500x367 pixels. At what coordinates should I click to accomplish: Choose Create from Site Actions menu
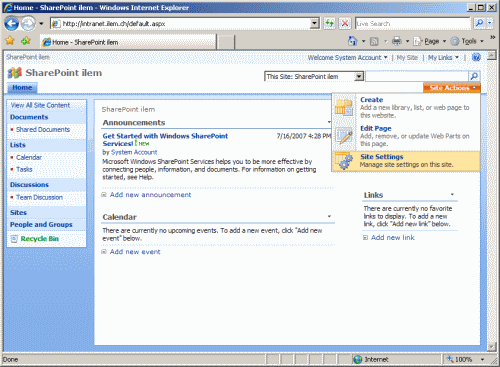point(406,107)
